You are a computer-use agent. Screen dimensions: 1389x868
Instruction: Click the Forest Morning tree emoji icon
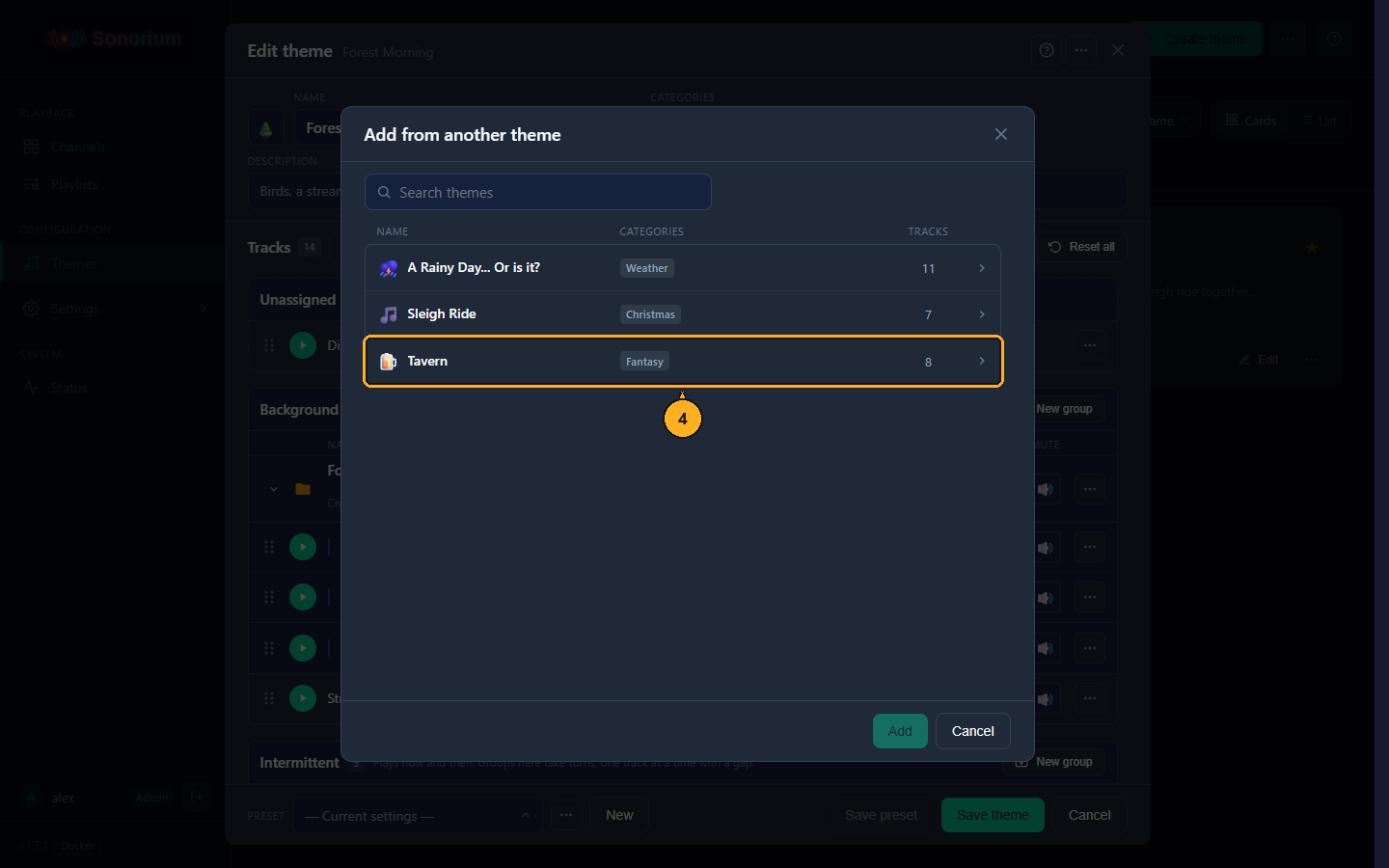[x=266, y=128]
